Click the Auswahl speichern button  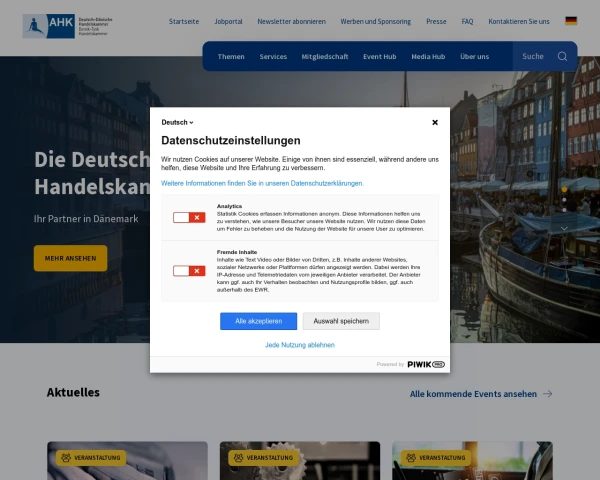pos(341,321)
